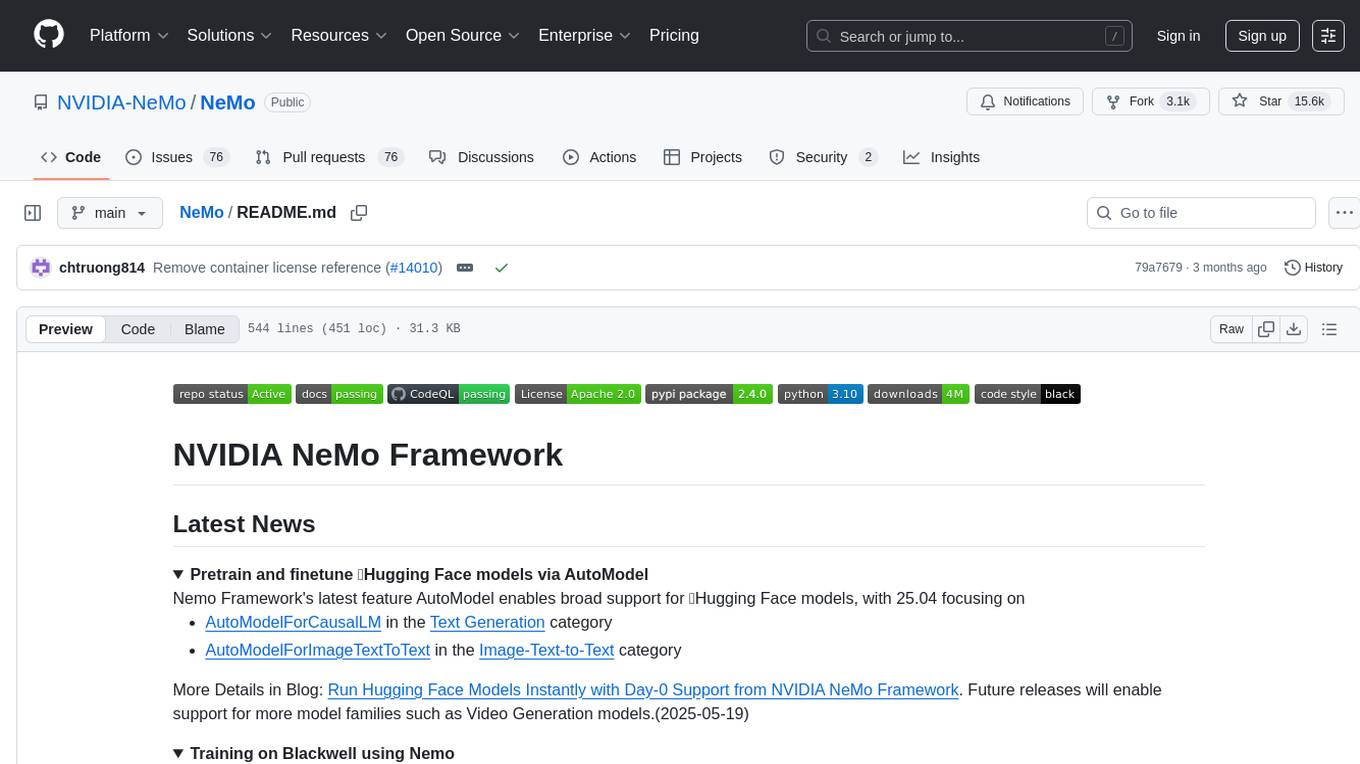Click the CodeQL passing badge
This screenshot has width=1360, height=764.
pyautogui.click(x=449, y=394)
